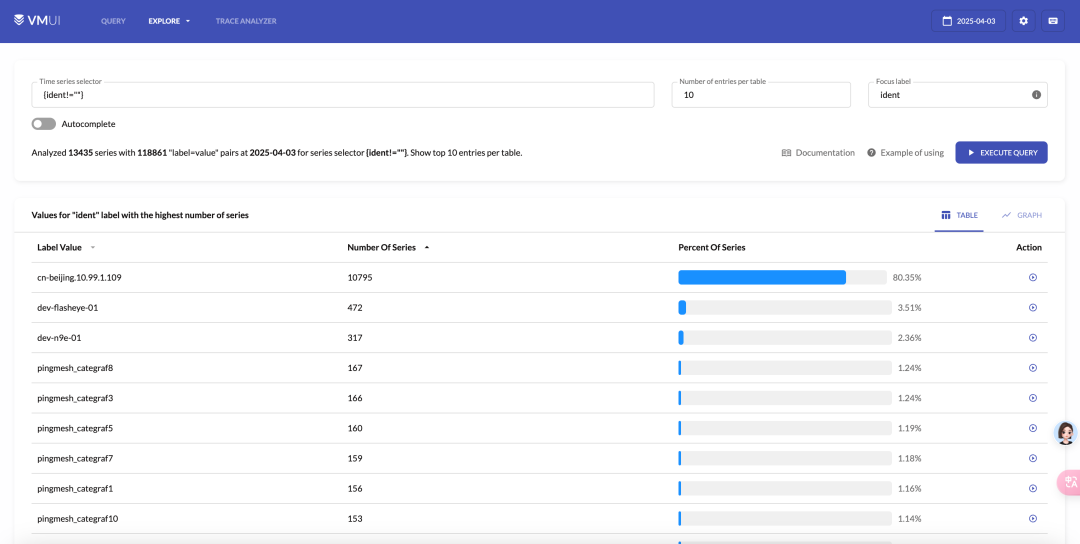
Task: Toggle the Autocomplete switch
Action: 43,124
